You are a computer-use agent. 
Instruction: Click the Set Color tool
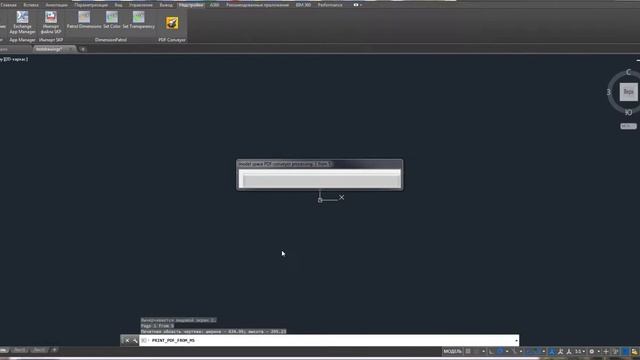point(112,20)
